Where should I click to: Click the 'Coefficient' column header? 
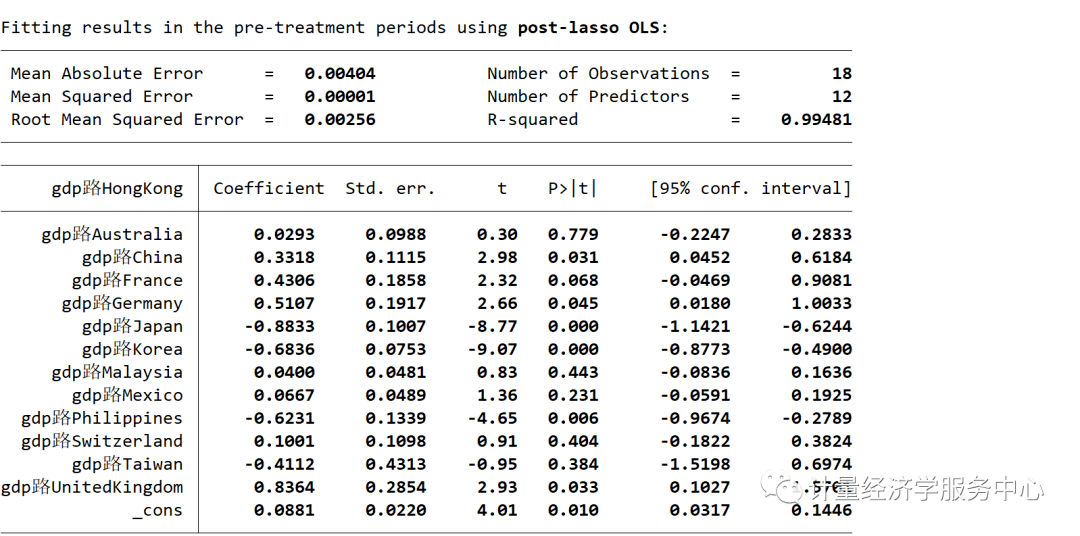268,189
